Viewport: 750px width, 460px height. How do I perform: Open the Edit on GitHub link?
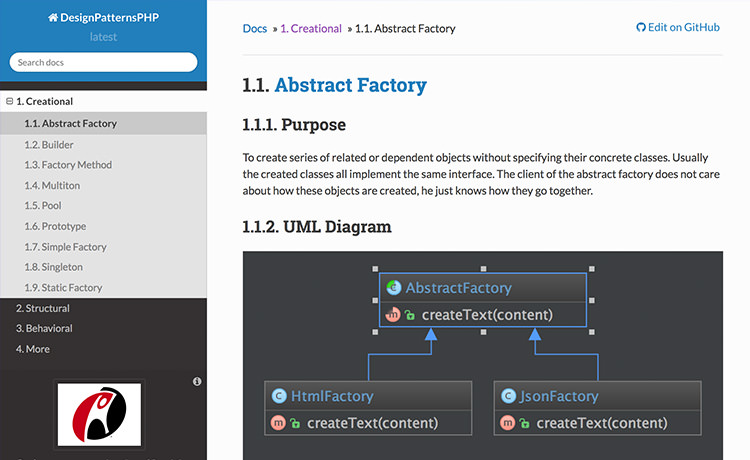pyautogui.click(x=683, y=28)
